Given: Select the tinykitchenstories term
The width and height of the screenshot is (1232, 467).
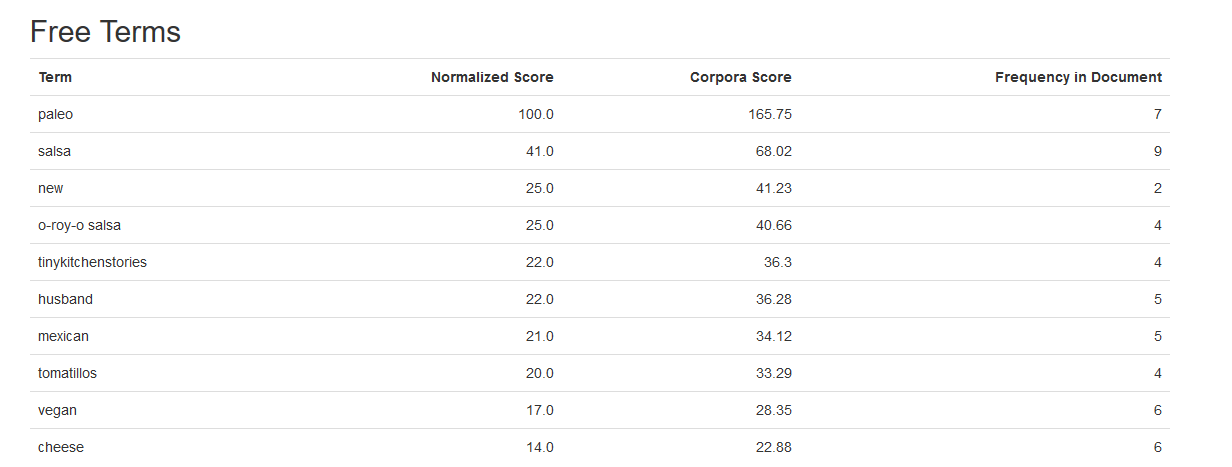Looking at the screenshot, I should click(x=92, y=262).
